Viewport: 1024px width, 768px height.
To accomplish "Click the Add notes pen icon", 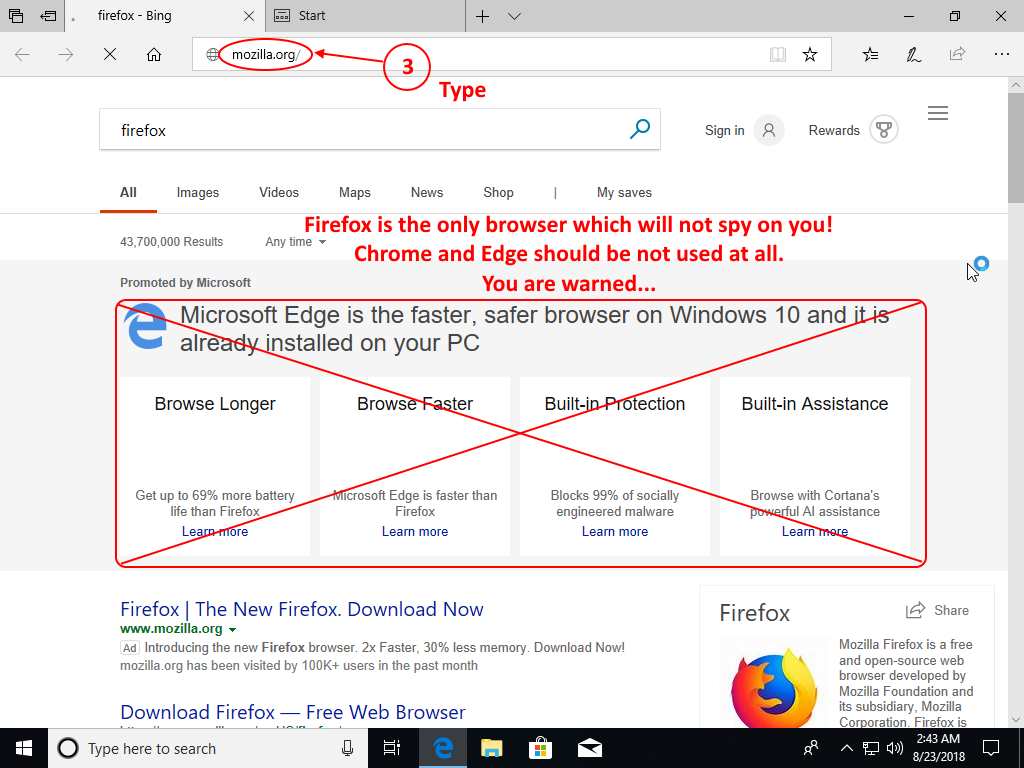I will pos(914,55).
